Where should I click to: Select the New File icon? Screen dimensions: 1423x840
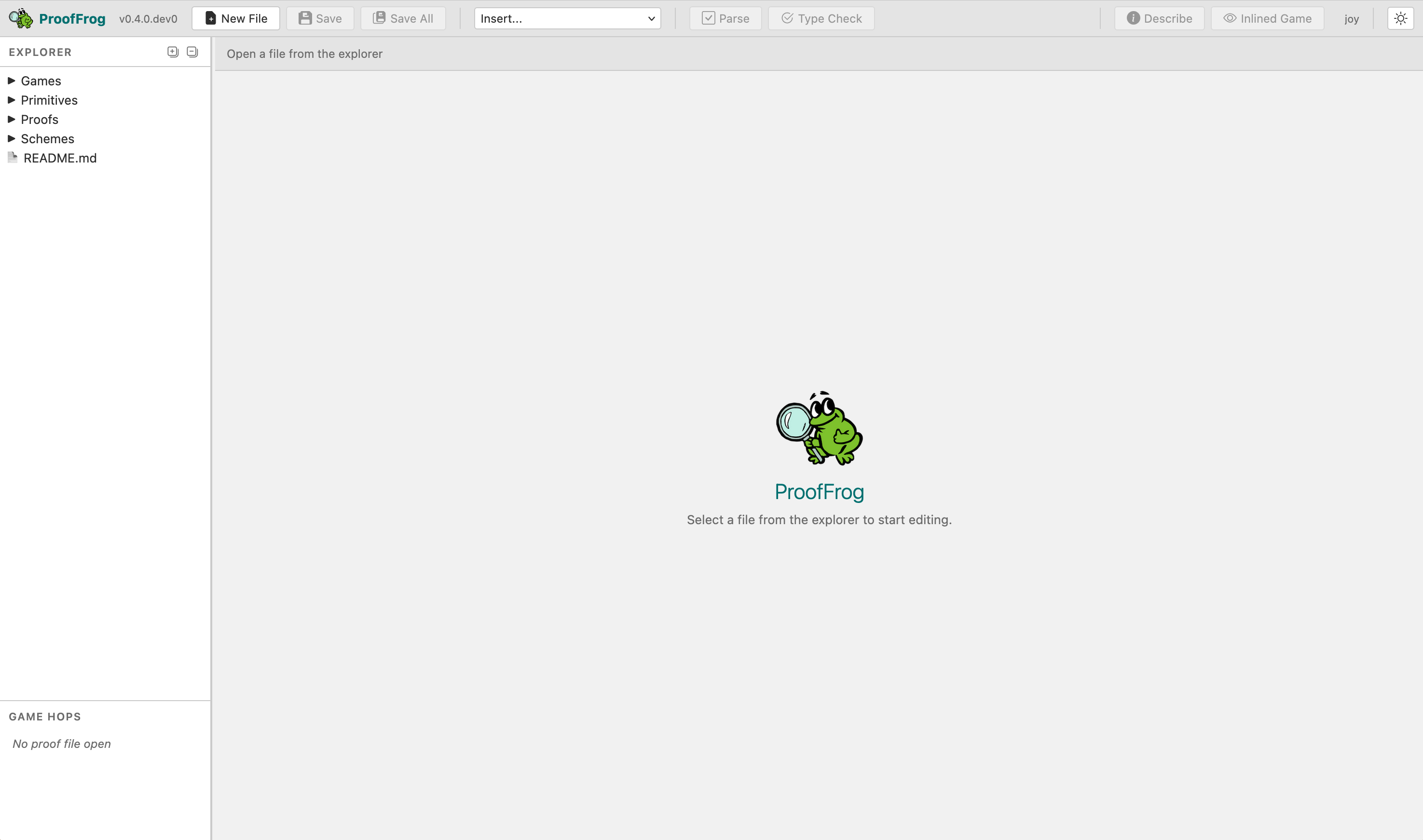(x=211, y=18)
